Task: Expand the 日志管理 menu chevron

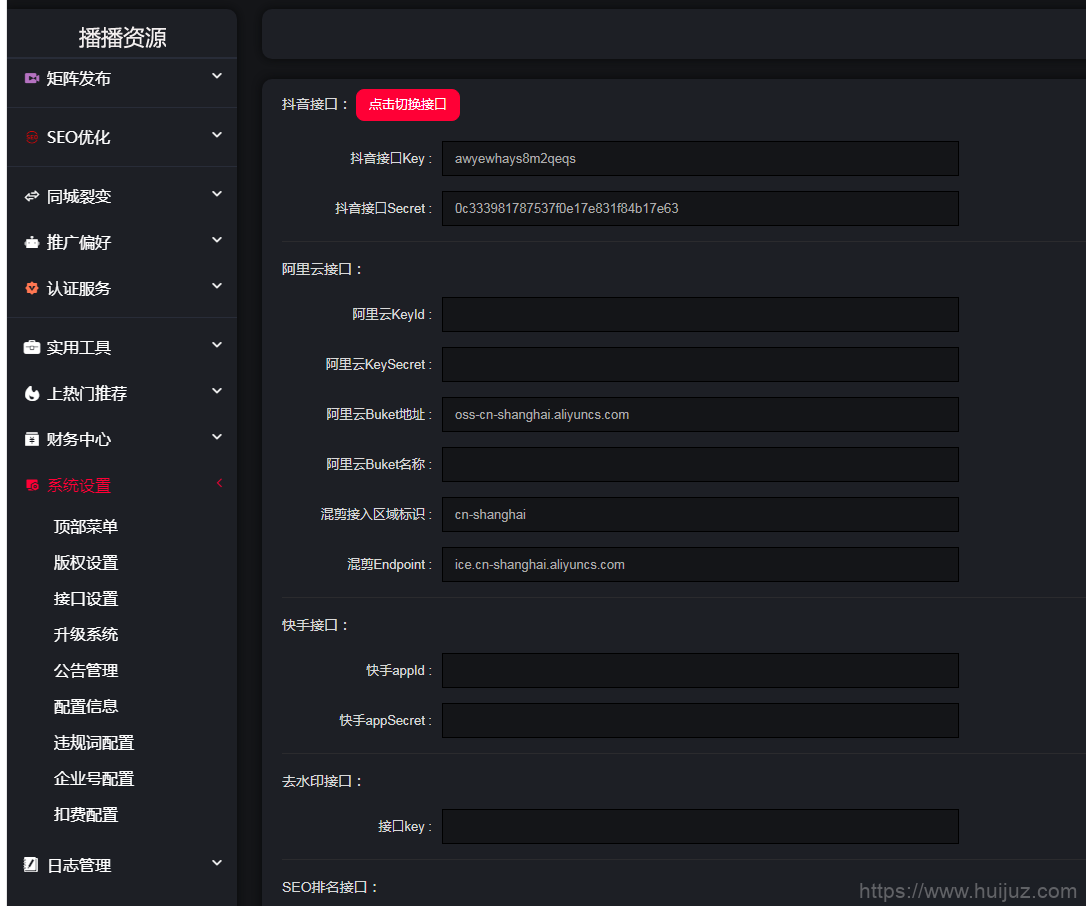Action: point(217,862)
